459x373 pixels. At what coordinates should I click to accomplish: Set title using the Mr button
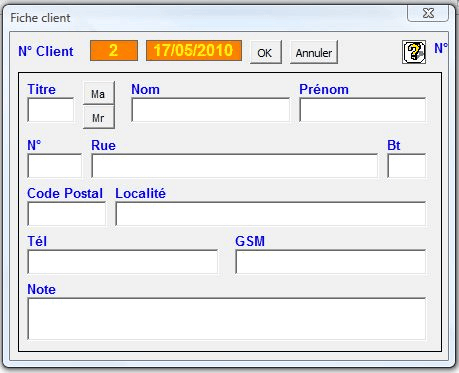click(98, 117)
